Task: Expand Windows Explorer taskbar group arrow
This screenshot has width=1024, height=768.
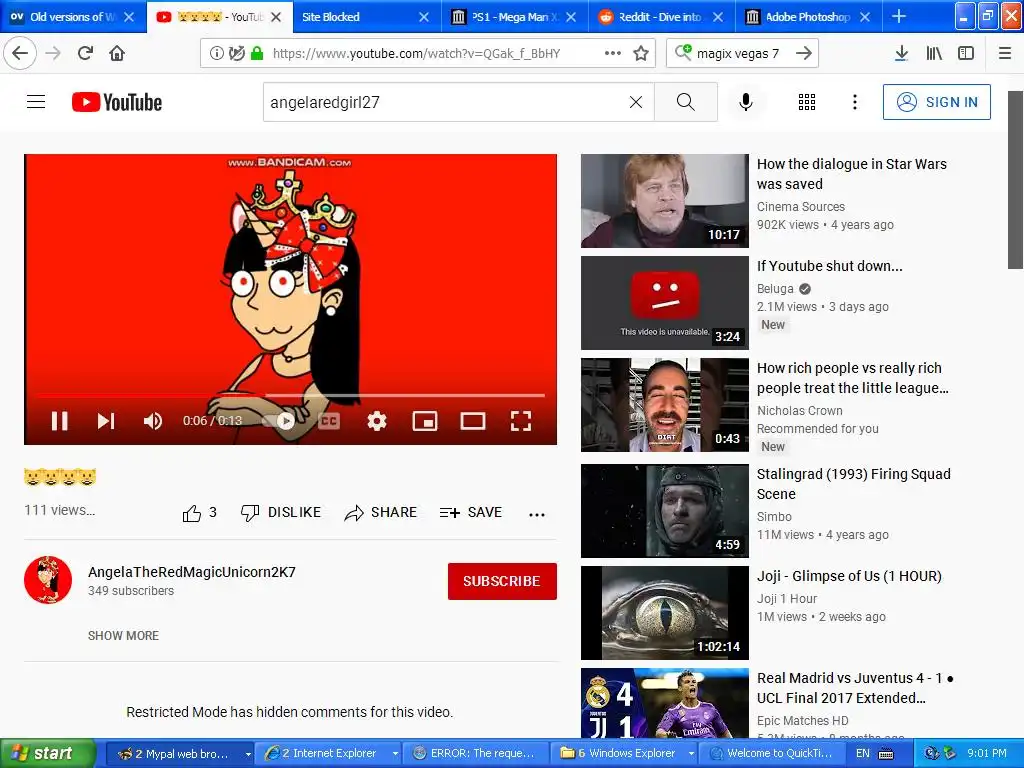Action: 691,754
